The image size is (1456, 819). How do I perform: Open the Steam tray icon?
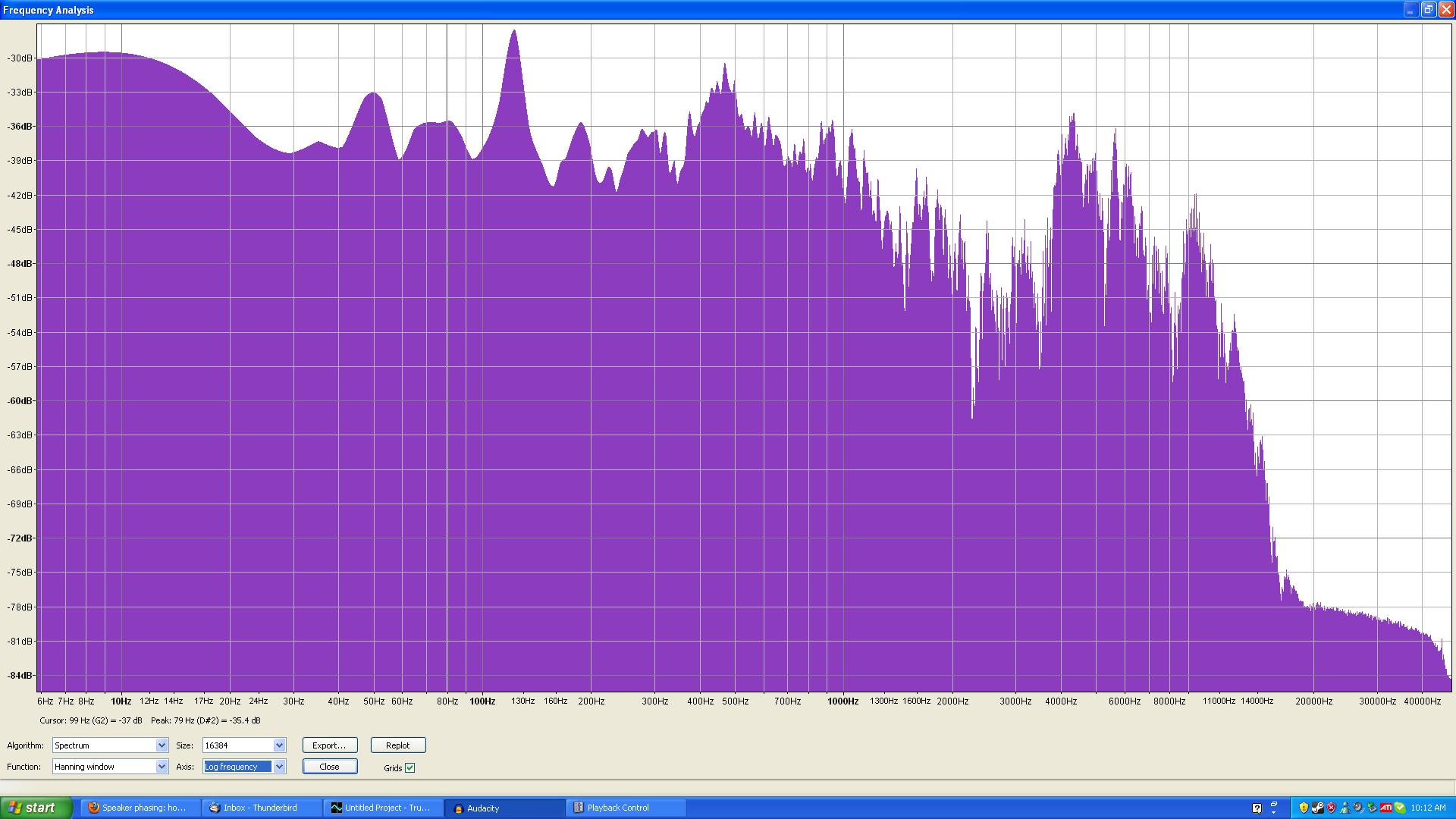tap(1318, 808)
